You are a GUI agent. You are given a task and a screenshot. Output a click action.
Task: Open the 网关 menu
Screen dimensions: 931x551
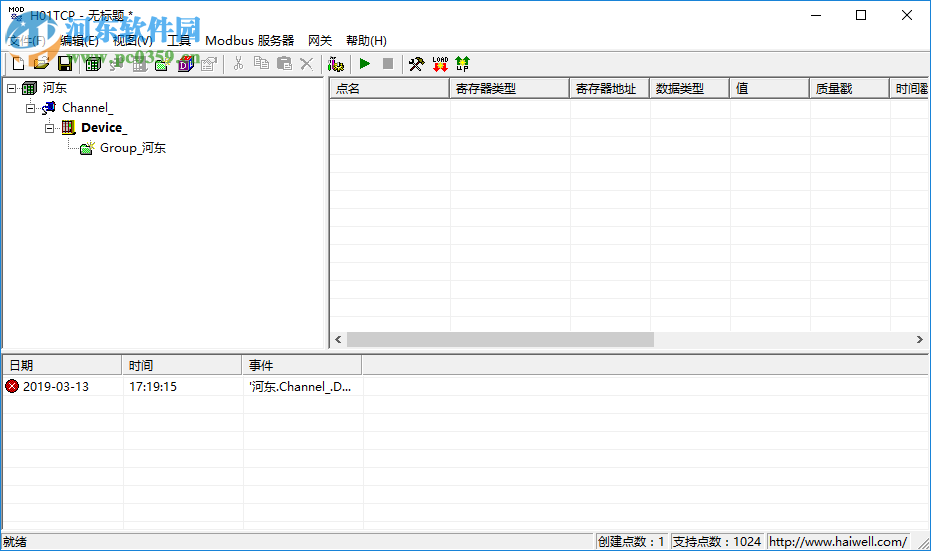tap(320, 40)
